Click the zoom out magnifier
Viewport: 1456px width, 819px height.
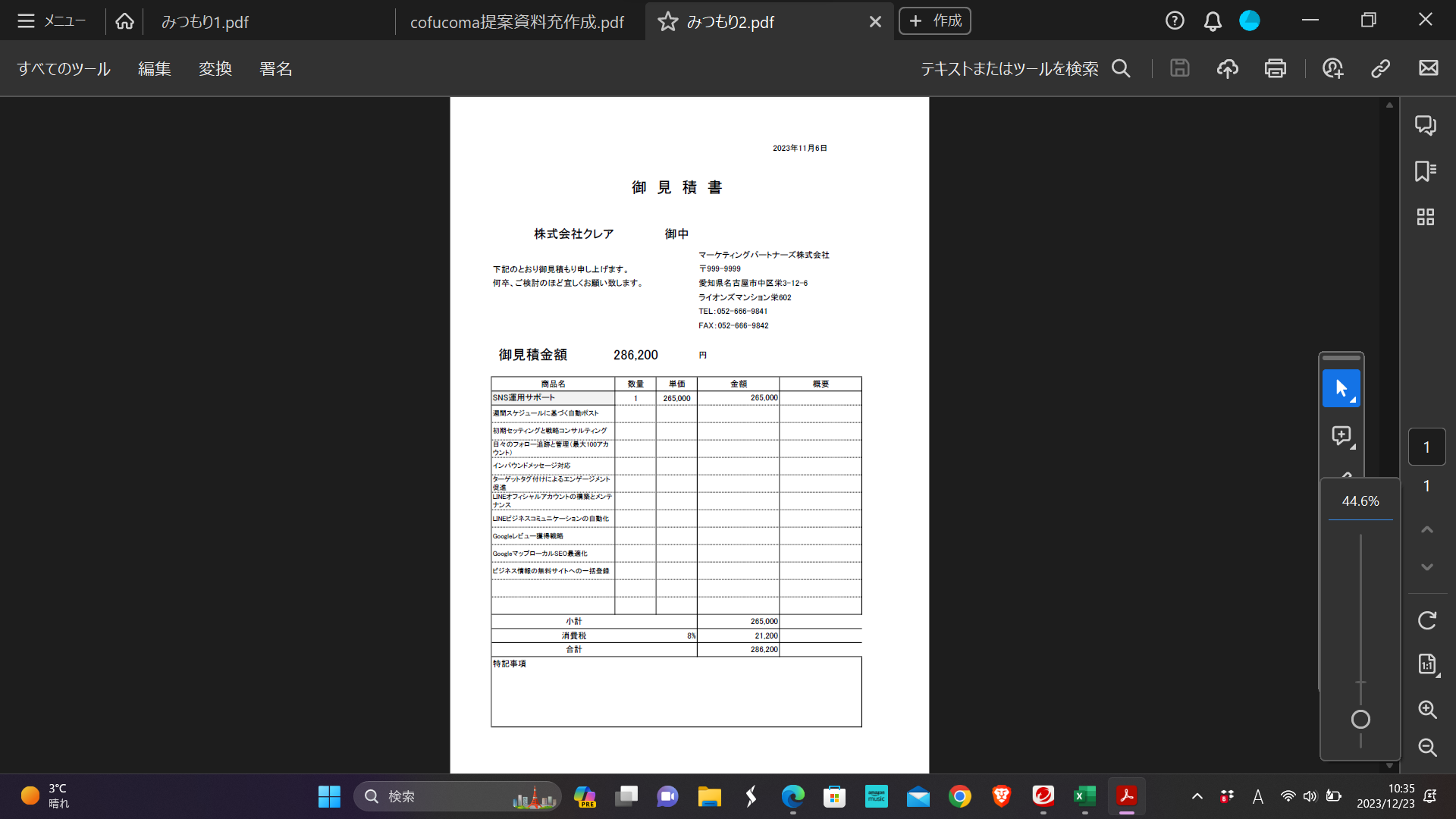coord(1427,748)
